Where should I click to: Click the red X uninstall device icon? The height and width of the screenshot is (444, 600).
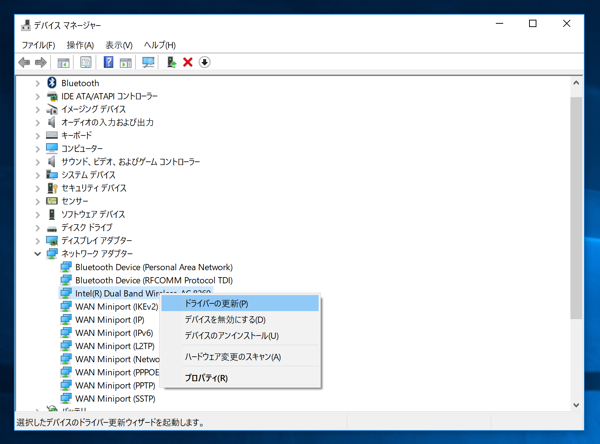(x=188, y=62)
